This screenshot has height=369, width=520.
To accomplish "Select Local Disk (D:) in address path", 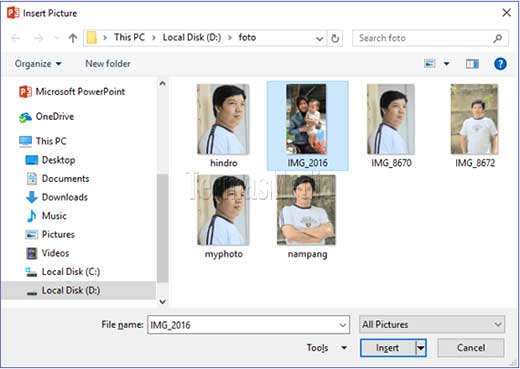I will tap(192, 37).
